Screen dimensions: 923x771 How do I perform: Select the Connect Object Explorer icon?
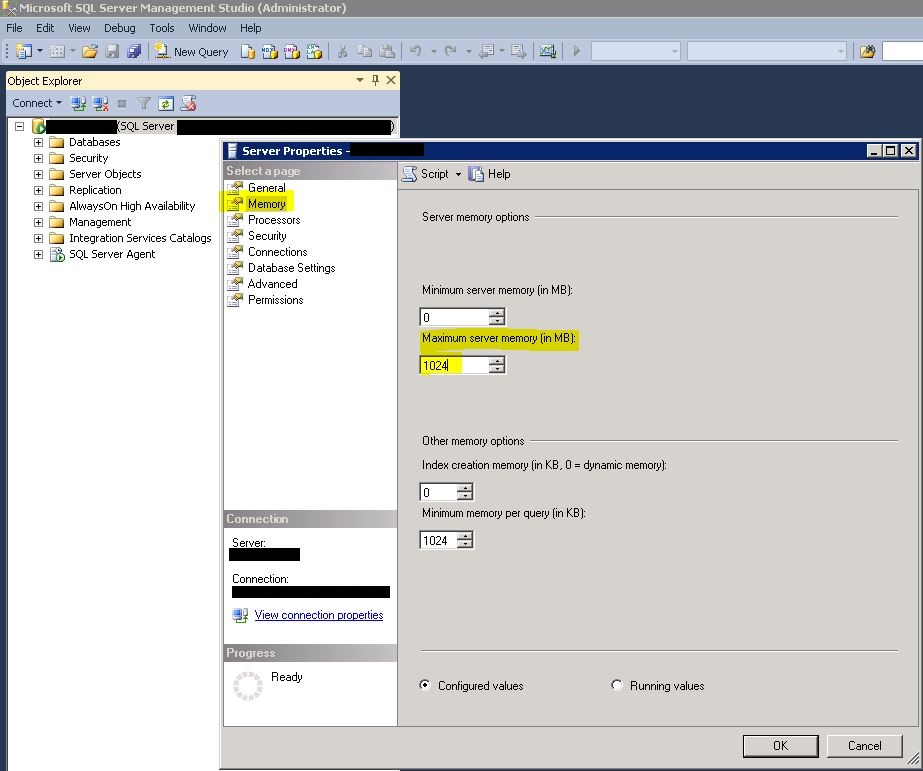coord(77,103)
